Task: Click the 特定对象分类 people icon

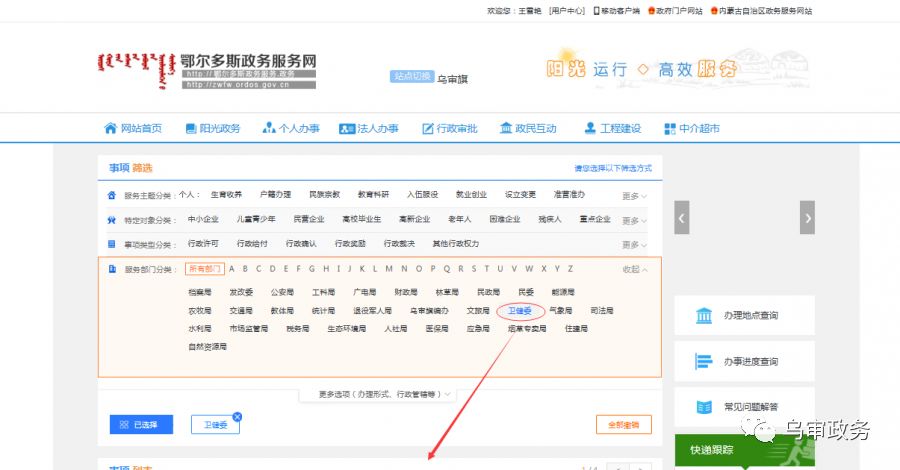Action: coord(112,220)
